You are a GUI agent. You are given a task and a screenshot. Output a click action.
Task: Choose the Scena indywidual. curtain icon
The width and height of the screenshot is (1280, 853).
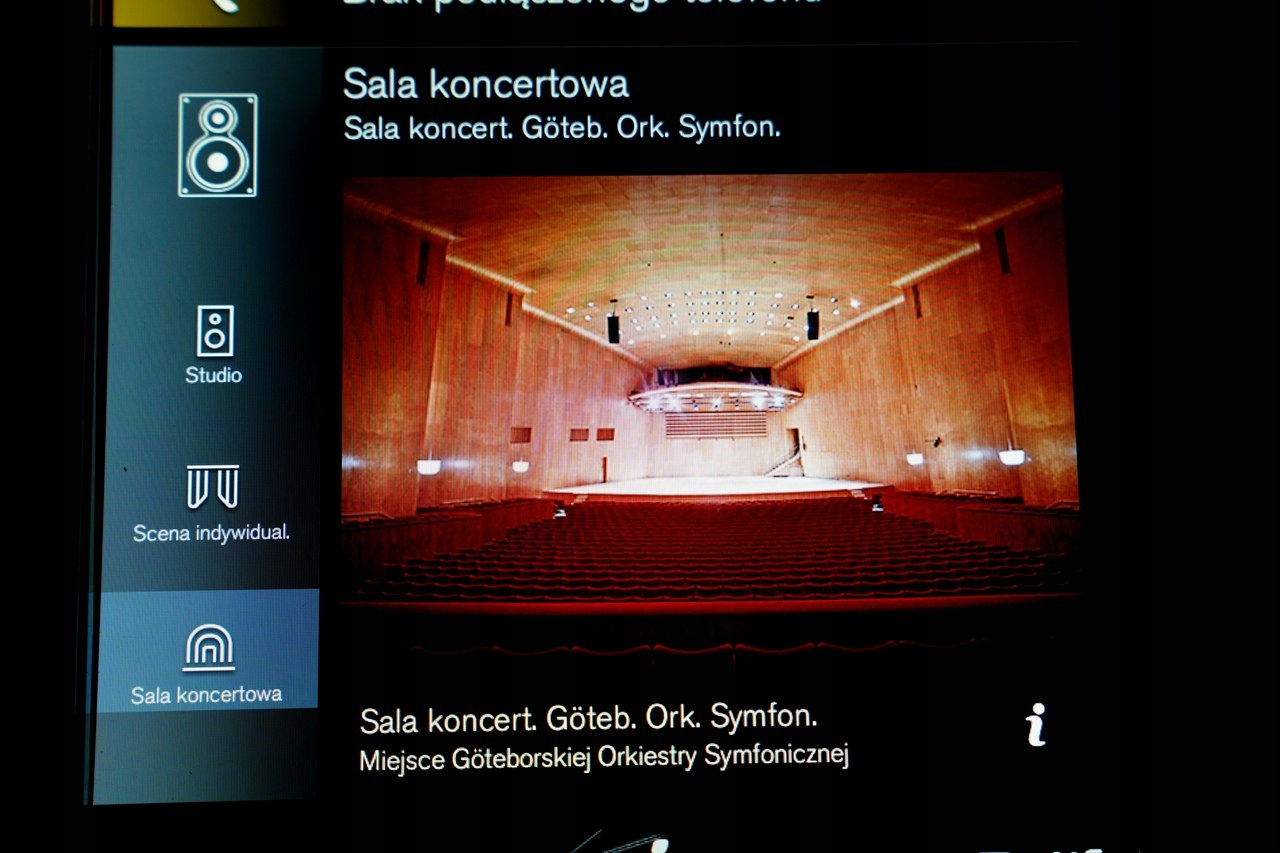tap(213, 486)
